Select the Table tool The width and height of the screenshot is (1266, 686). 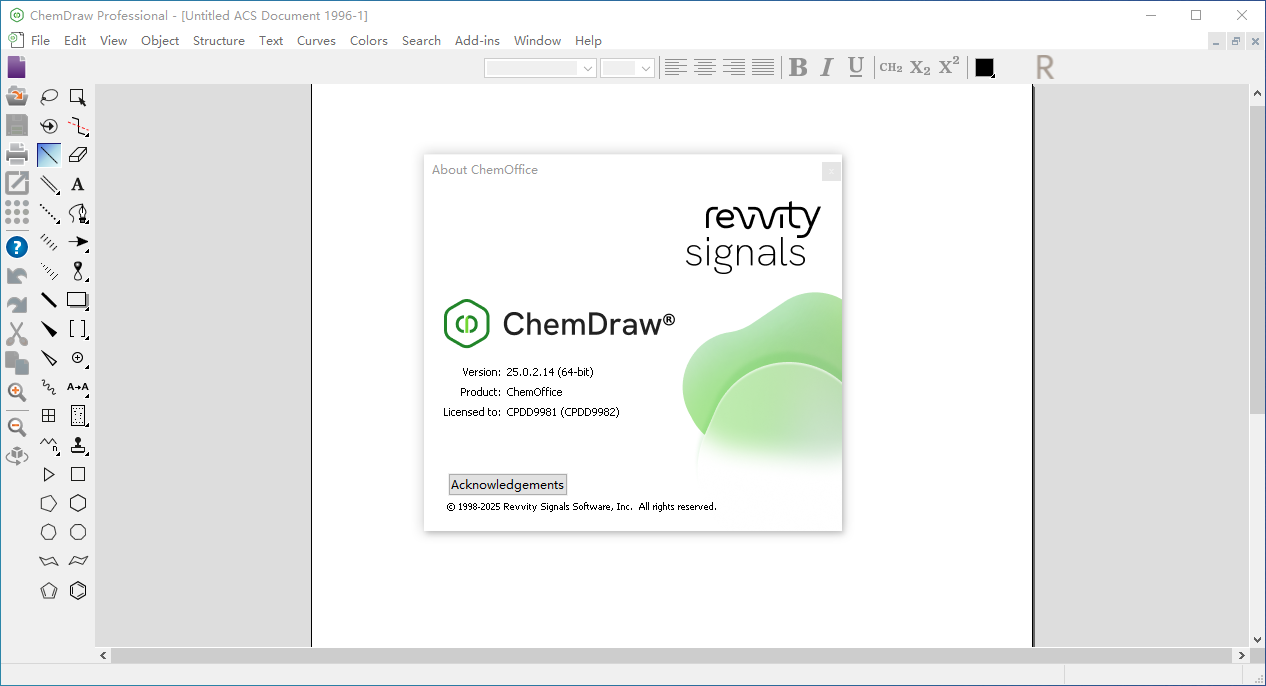click(x=48, y=416)
